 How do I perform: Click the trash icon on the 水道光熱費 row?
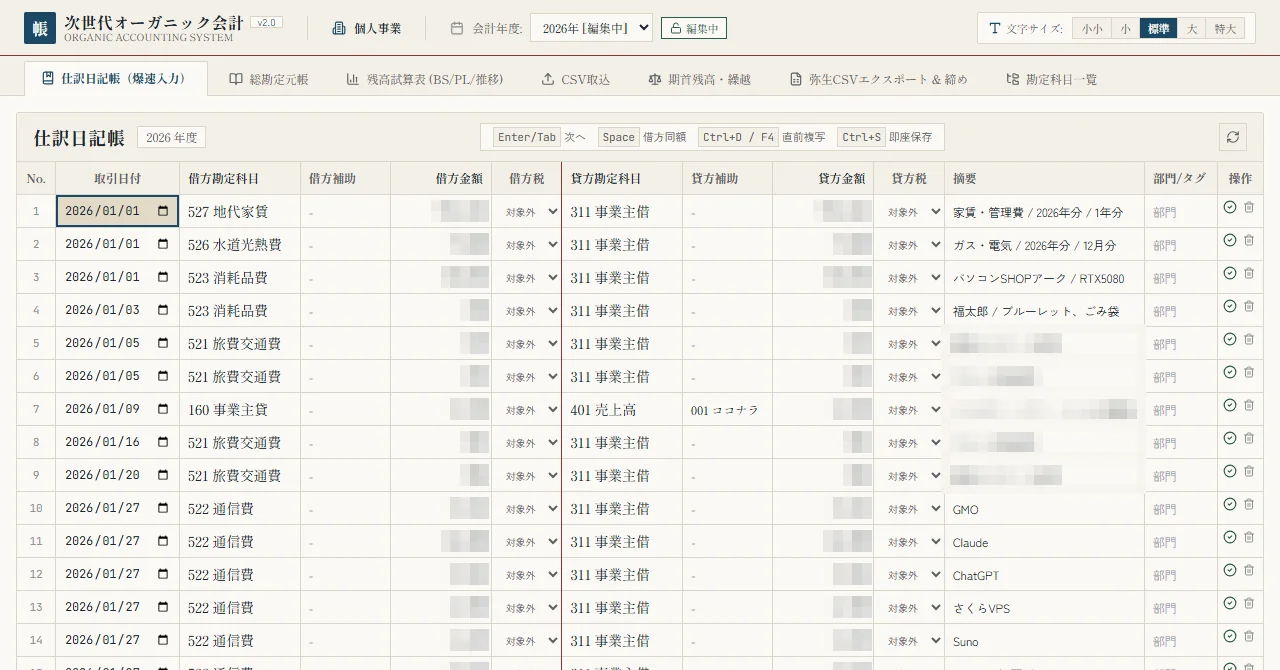[1249, 240]
